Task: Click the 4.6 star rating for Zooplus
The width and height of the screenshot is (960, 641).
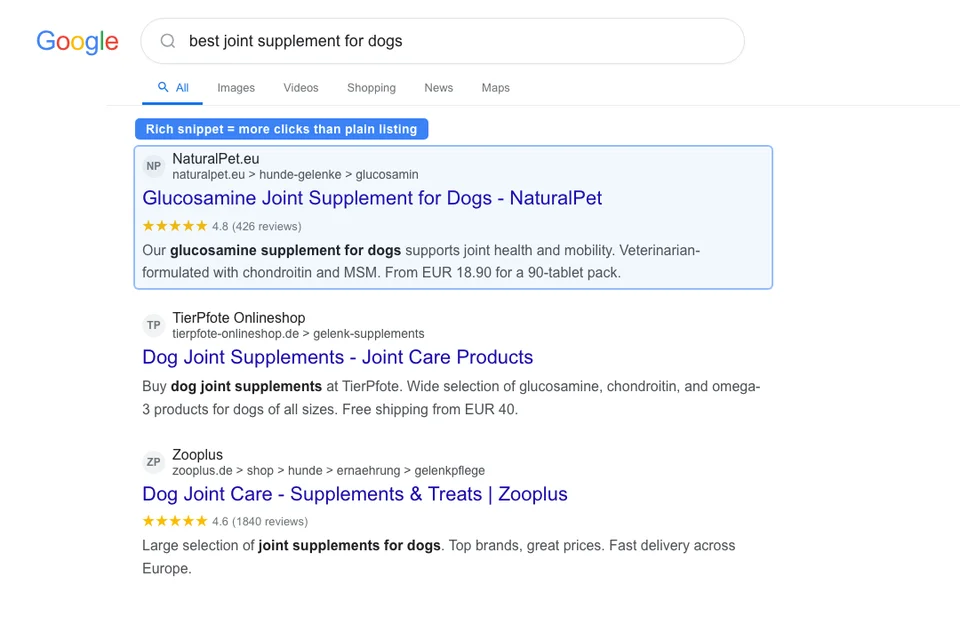Action: (x=175, y=521)
